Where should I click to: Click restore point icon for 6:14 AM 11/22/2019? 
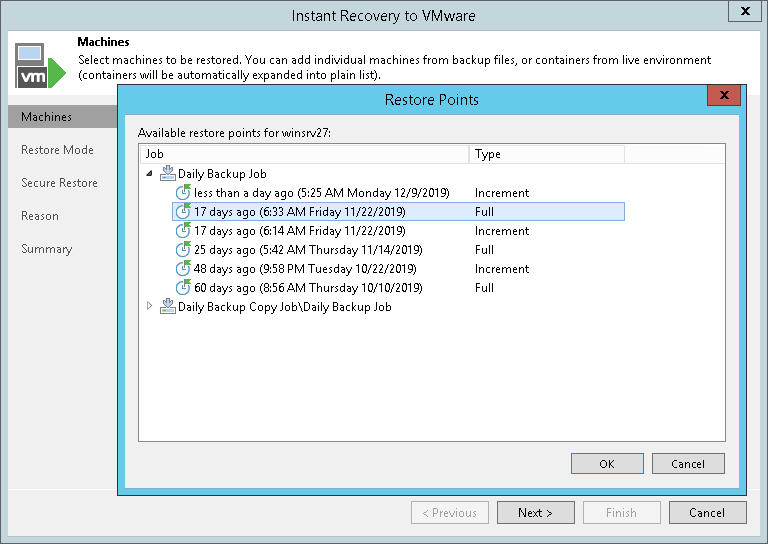(x=183, y=231)
